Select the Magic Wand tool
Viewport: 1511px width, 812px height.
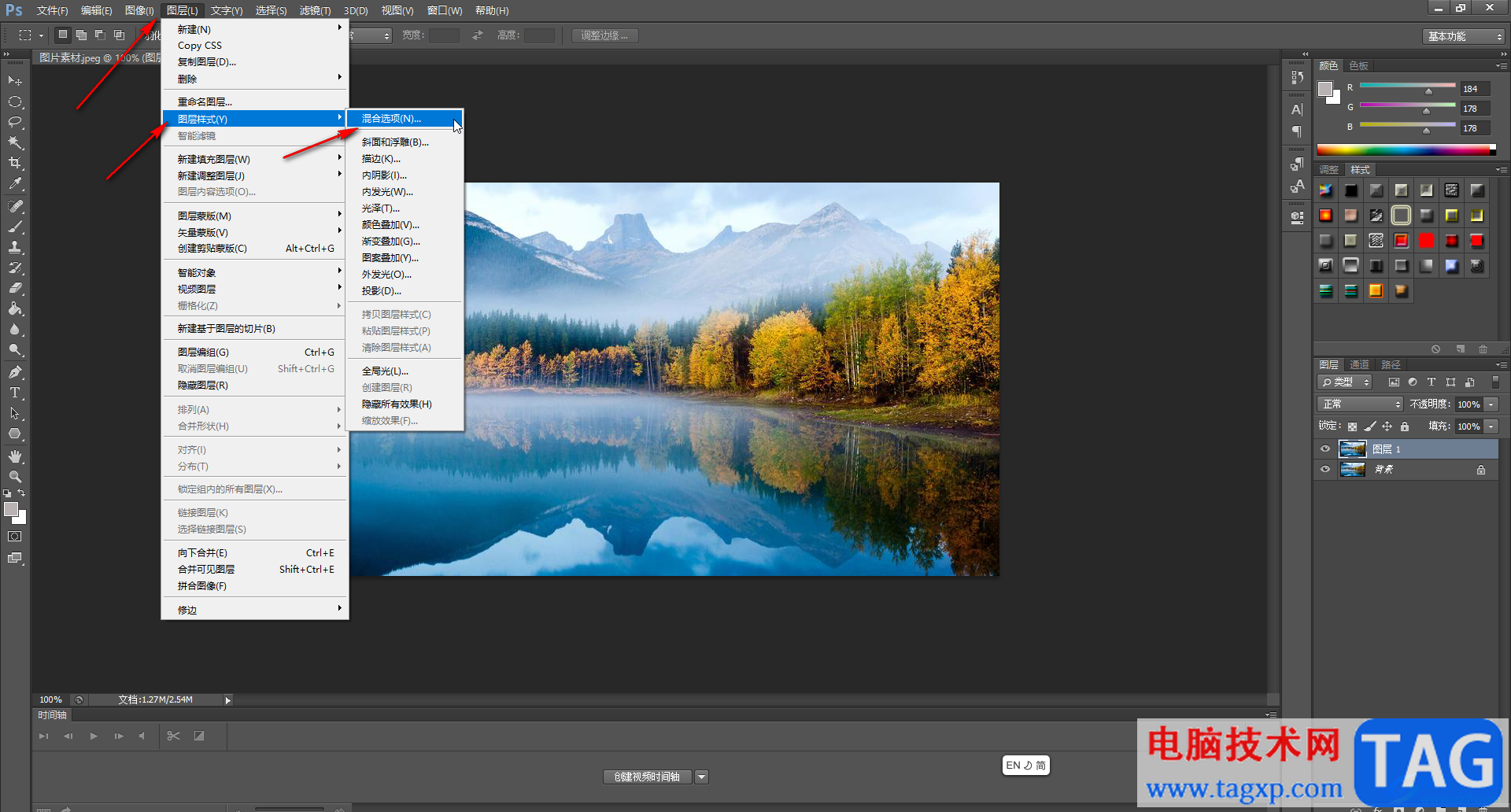(15, 143)
